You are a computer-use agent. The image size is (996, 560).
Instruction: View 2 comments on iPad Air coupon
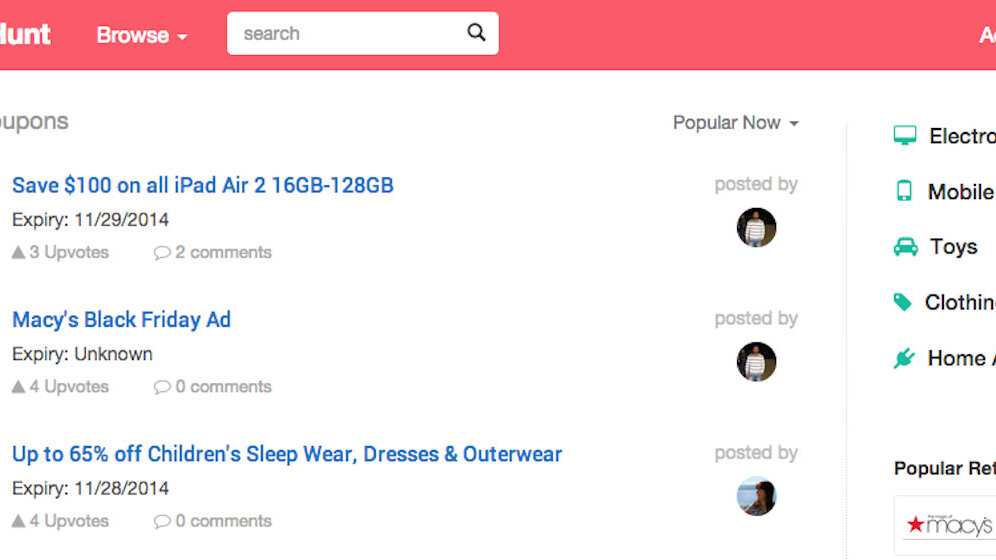point(213,253)
